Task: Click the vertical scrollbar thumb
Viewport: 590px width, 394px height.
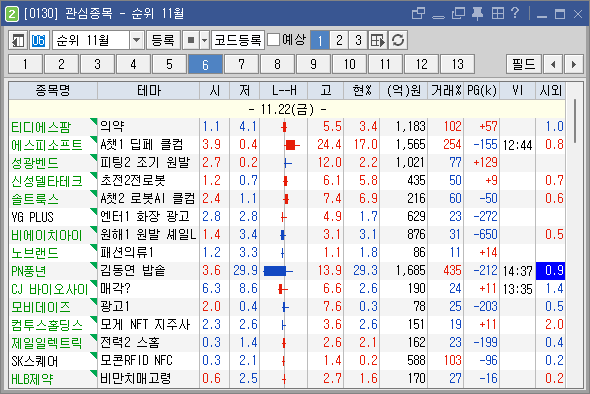Action: tap(575, 121)
